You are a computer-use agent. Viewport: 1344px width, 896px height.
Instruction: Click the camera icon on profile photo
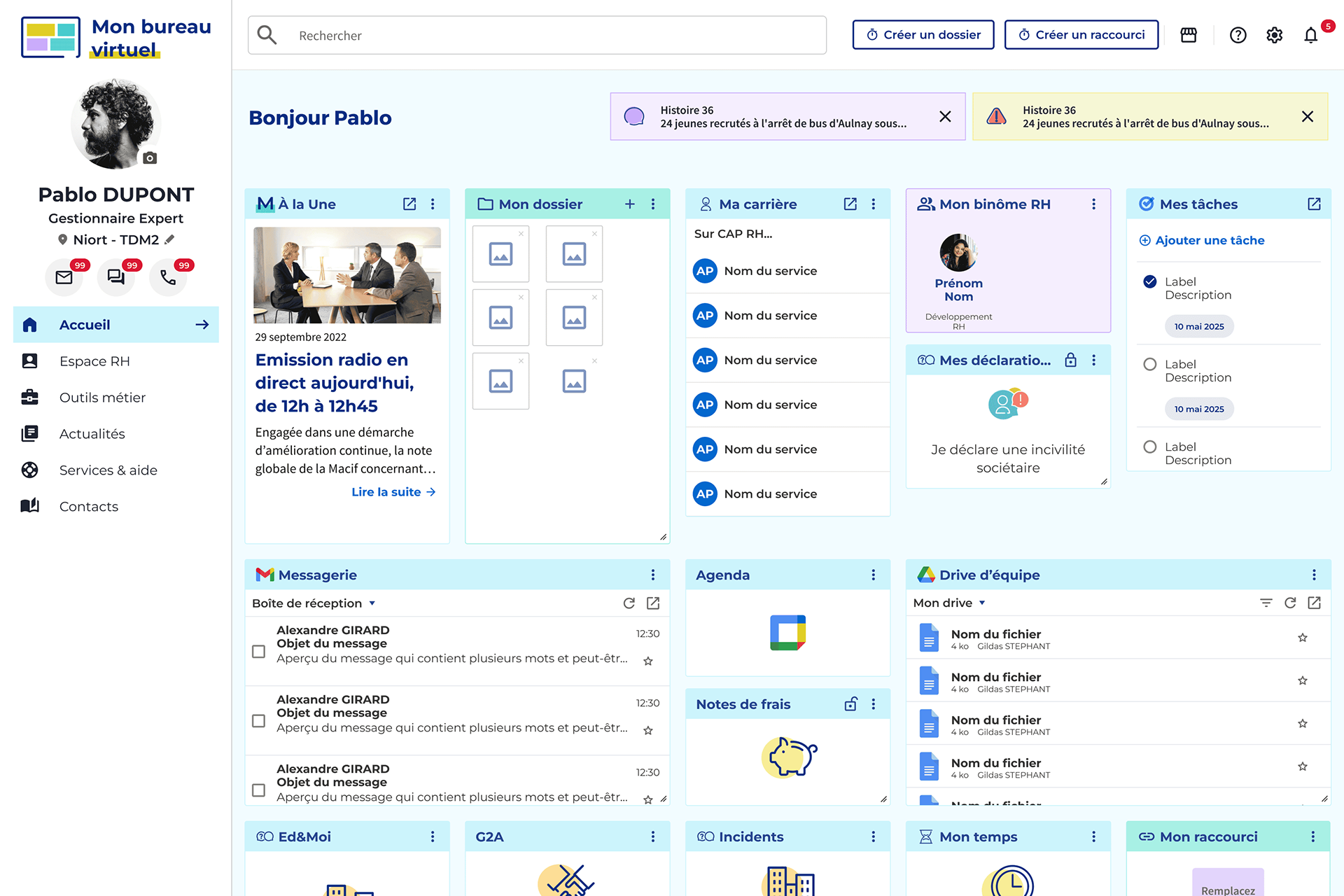(150, 158)
